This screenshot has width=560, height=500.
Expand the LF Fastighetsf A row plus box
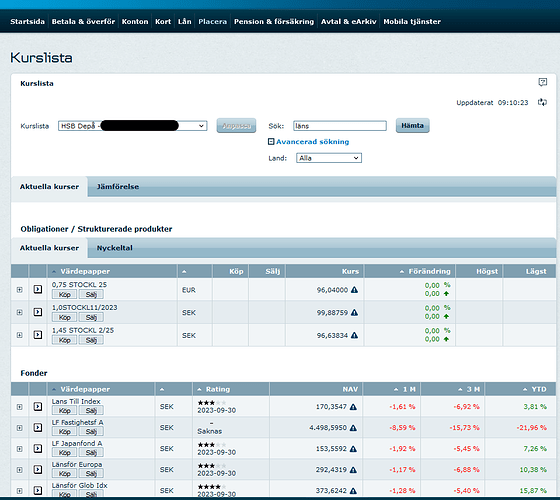pos(20,428)
